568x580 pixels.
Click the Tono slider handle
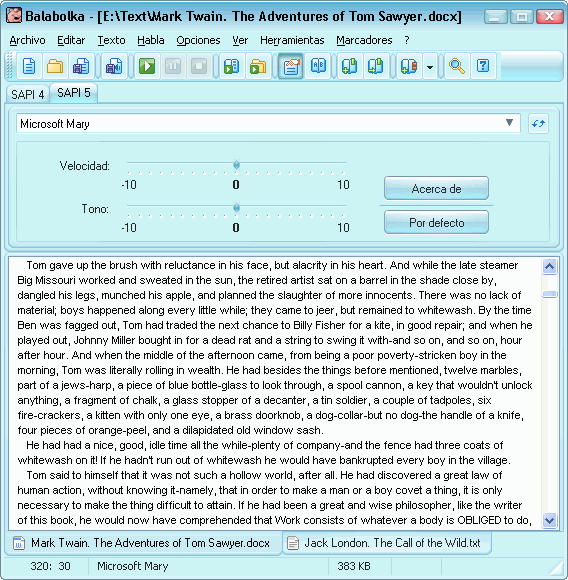point(236,208)
